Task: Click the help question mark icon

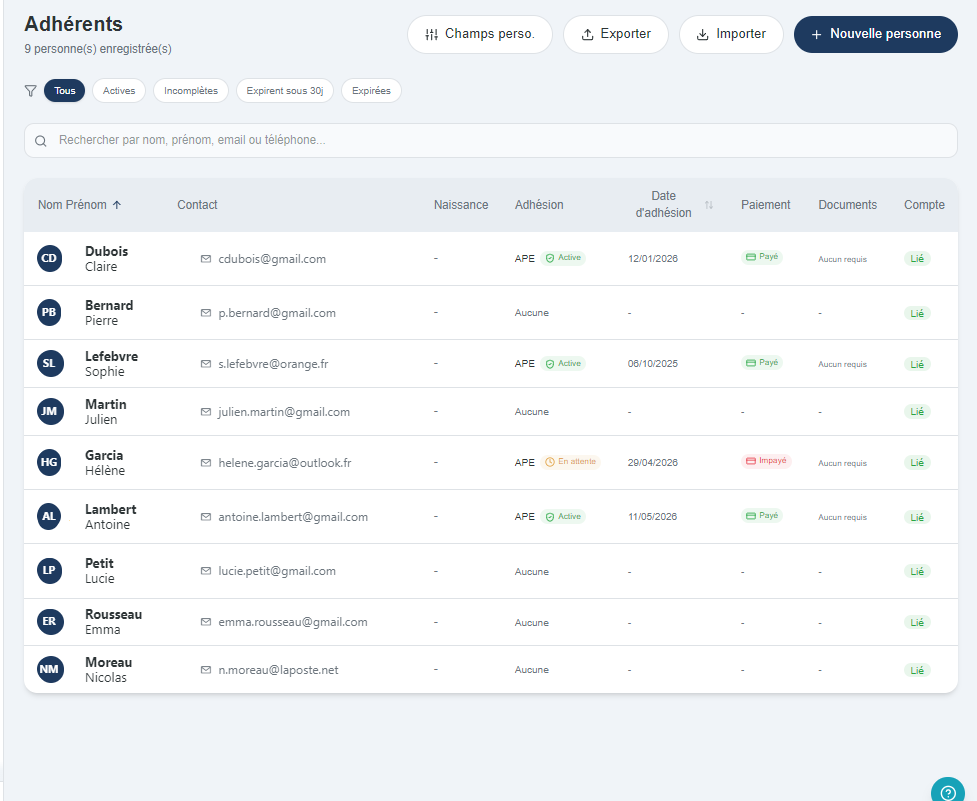Action: coord(948,793)
